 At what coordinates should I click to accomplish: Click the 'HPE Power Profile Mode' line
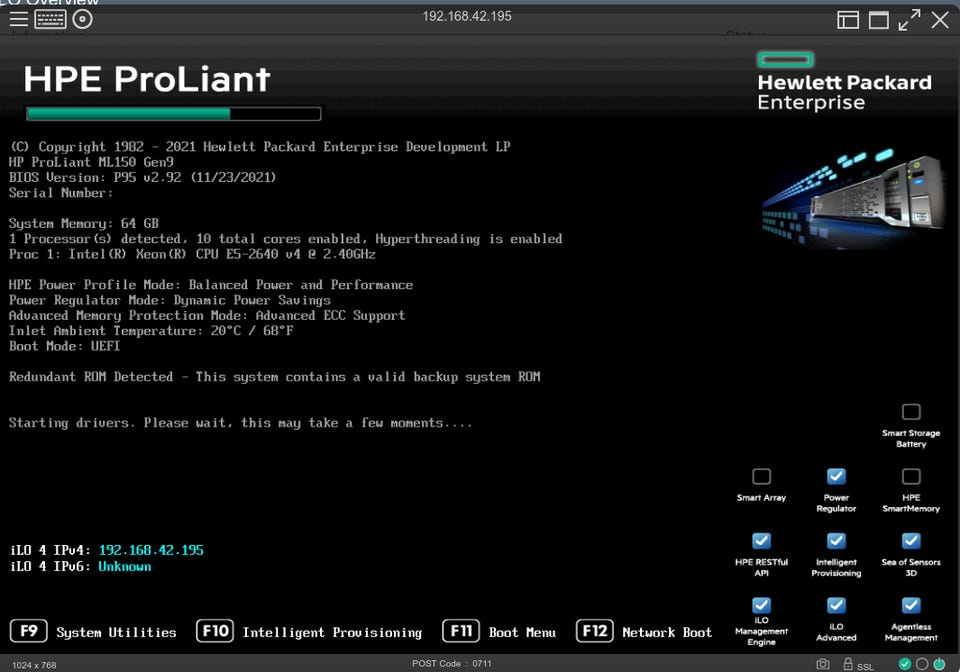click(x=211, y=285)
